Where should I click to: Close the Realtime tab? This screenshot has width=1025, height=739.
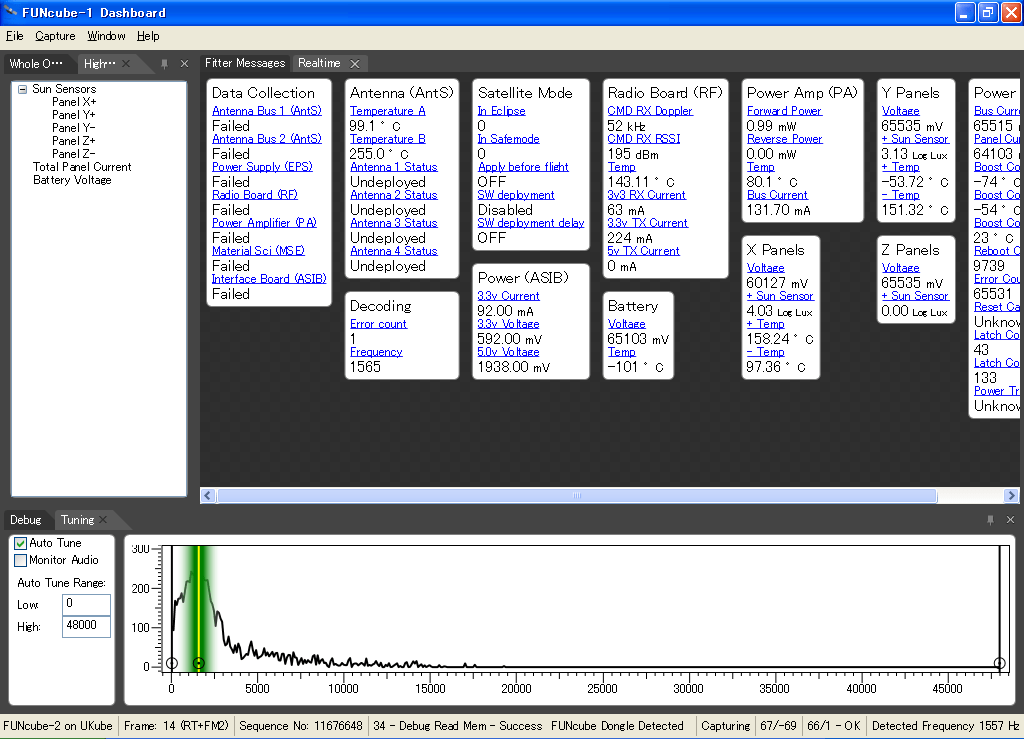[355, 63]
